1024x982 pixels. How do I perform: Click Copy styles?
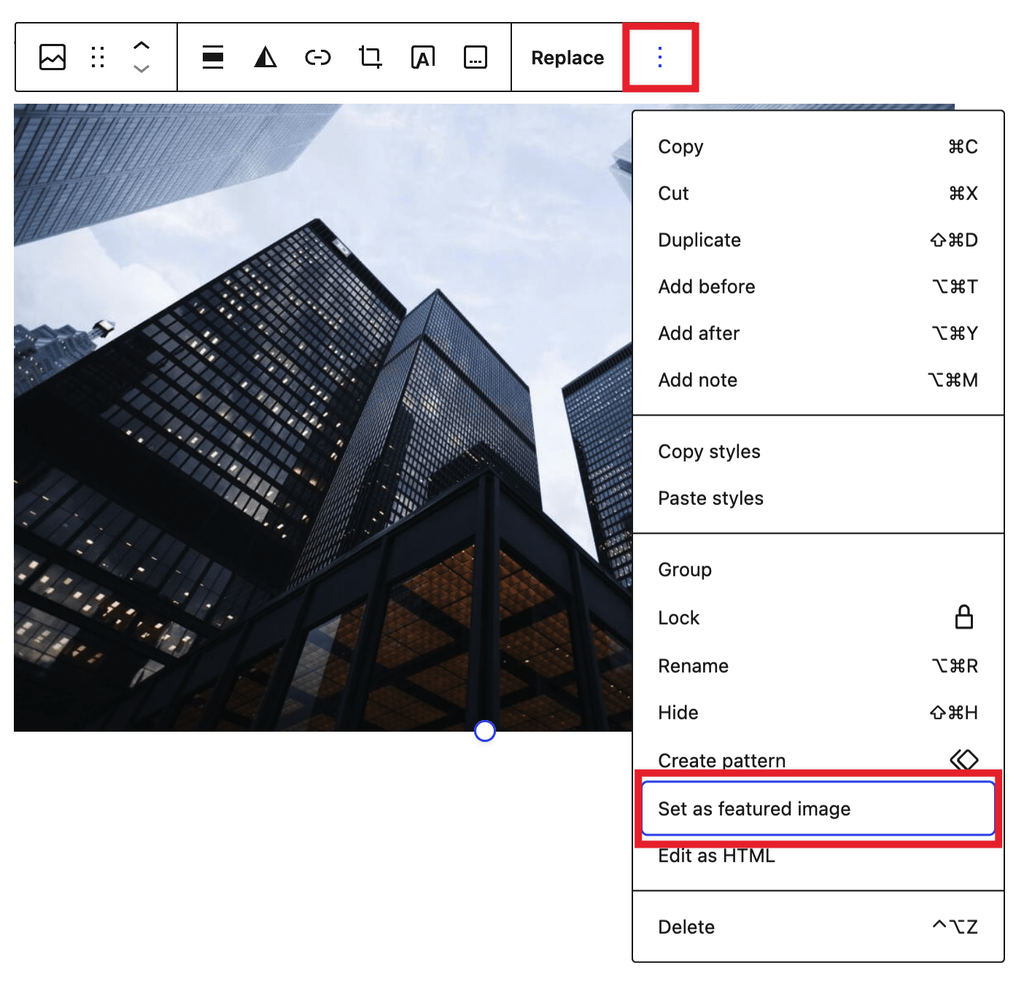(x=818, y=452)
